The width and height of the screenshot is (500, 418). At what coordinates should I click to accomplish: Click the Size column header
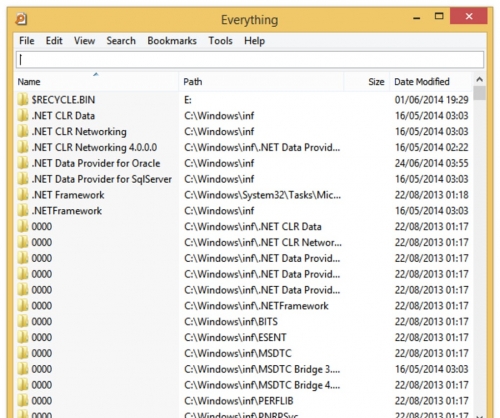click(367, 81)
